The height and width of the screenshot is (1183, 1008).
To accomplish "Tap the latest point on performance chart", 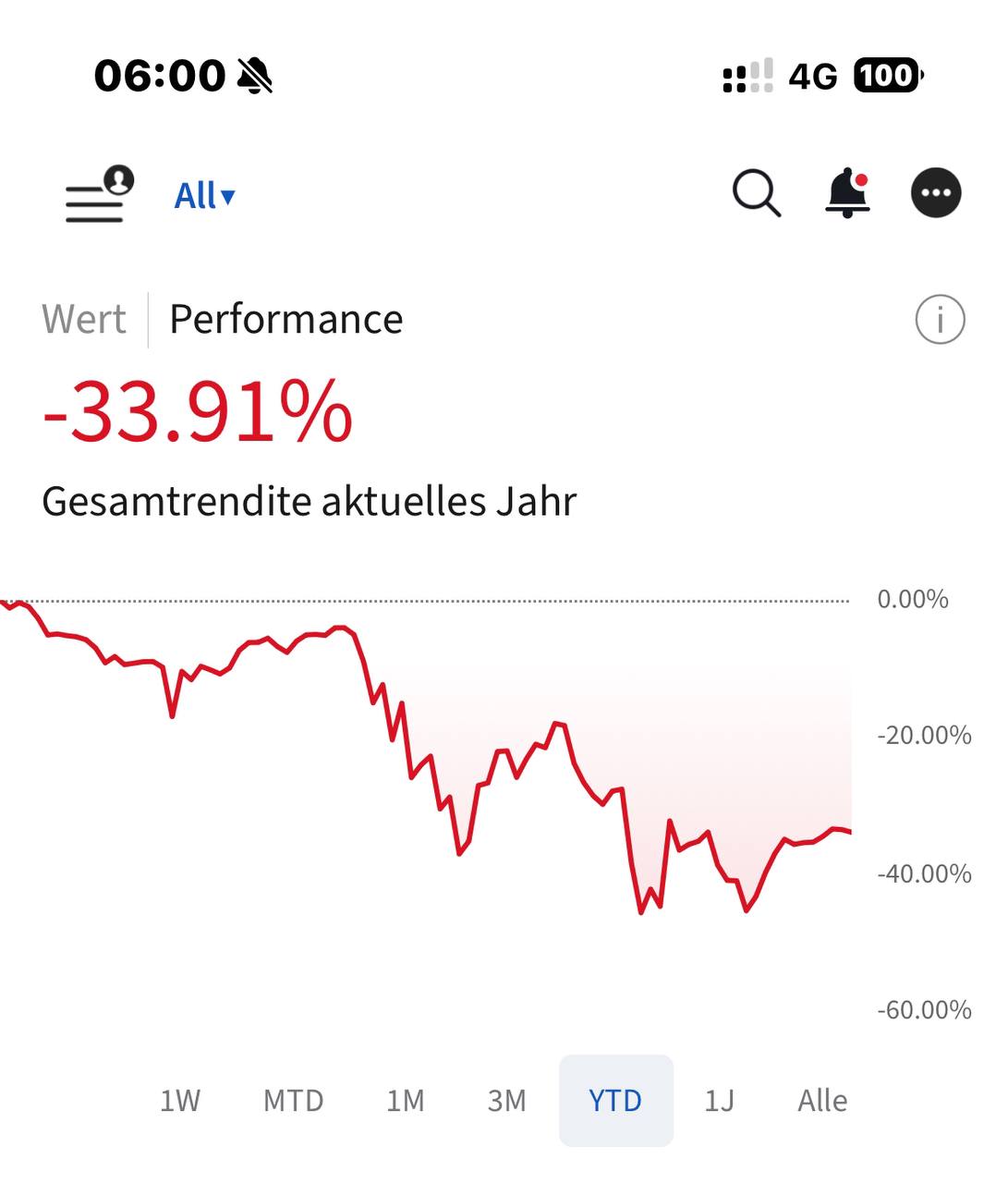I will [849, 832].
